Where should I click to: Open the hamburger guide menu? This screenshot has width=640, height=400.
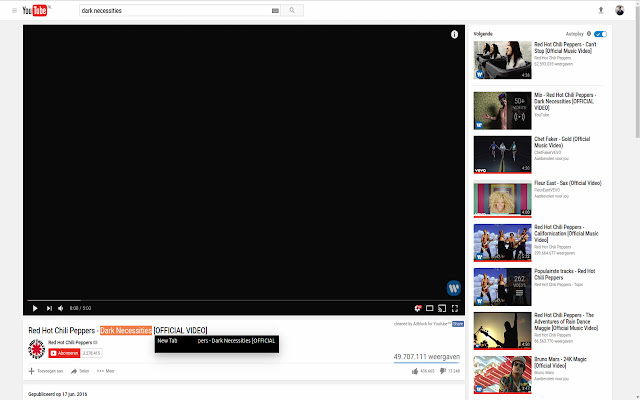pyautogui.click(x=14, y=11)
